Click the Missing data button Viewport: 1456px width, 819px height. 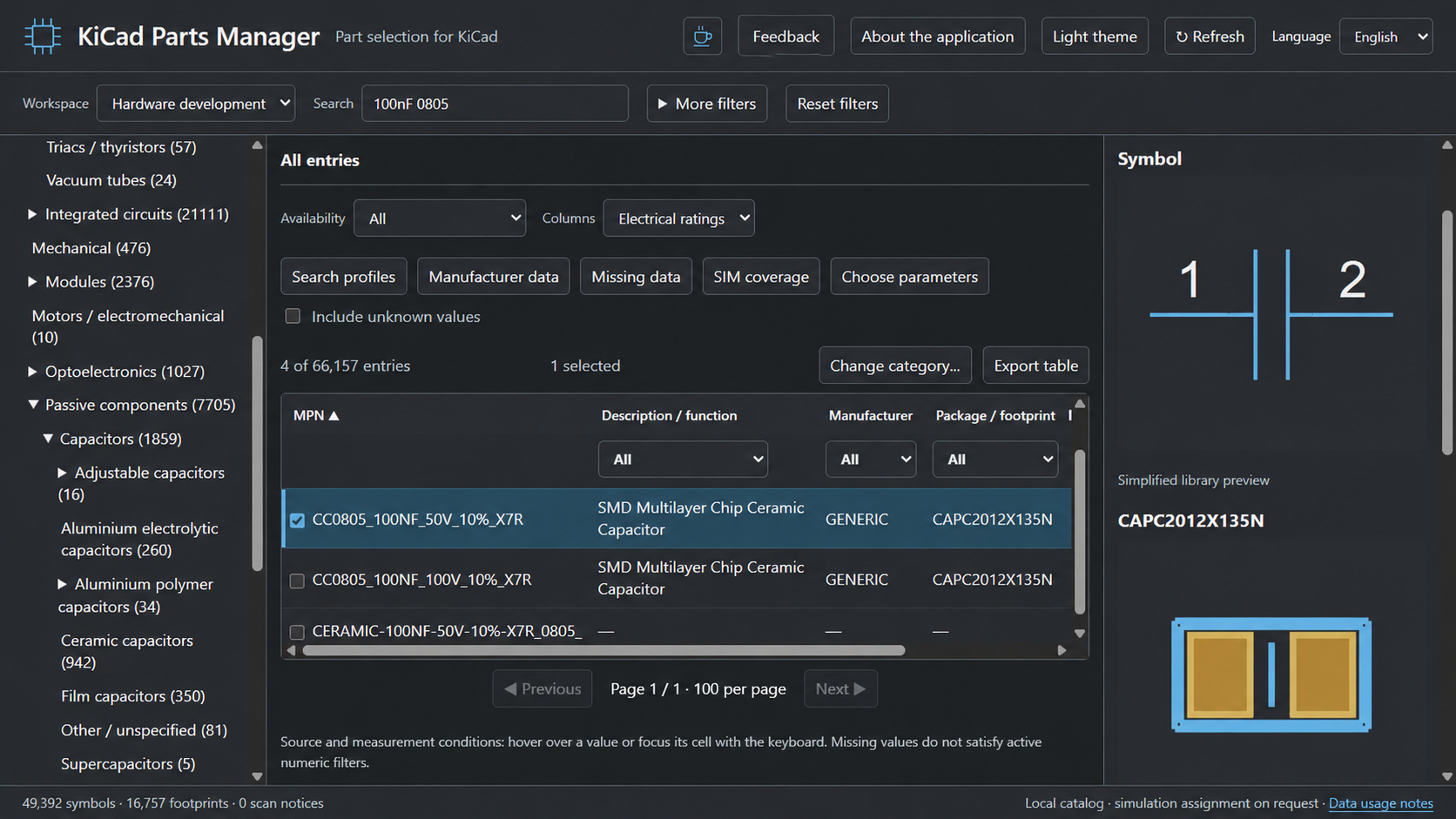[636, 277]
